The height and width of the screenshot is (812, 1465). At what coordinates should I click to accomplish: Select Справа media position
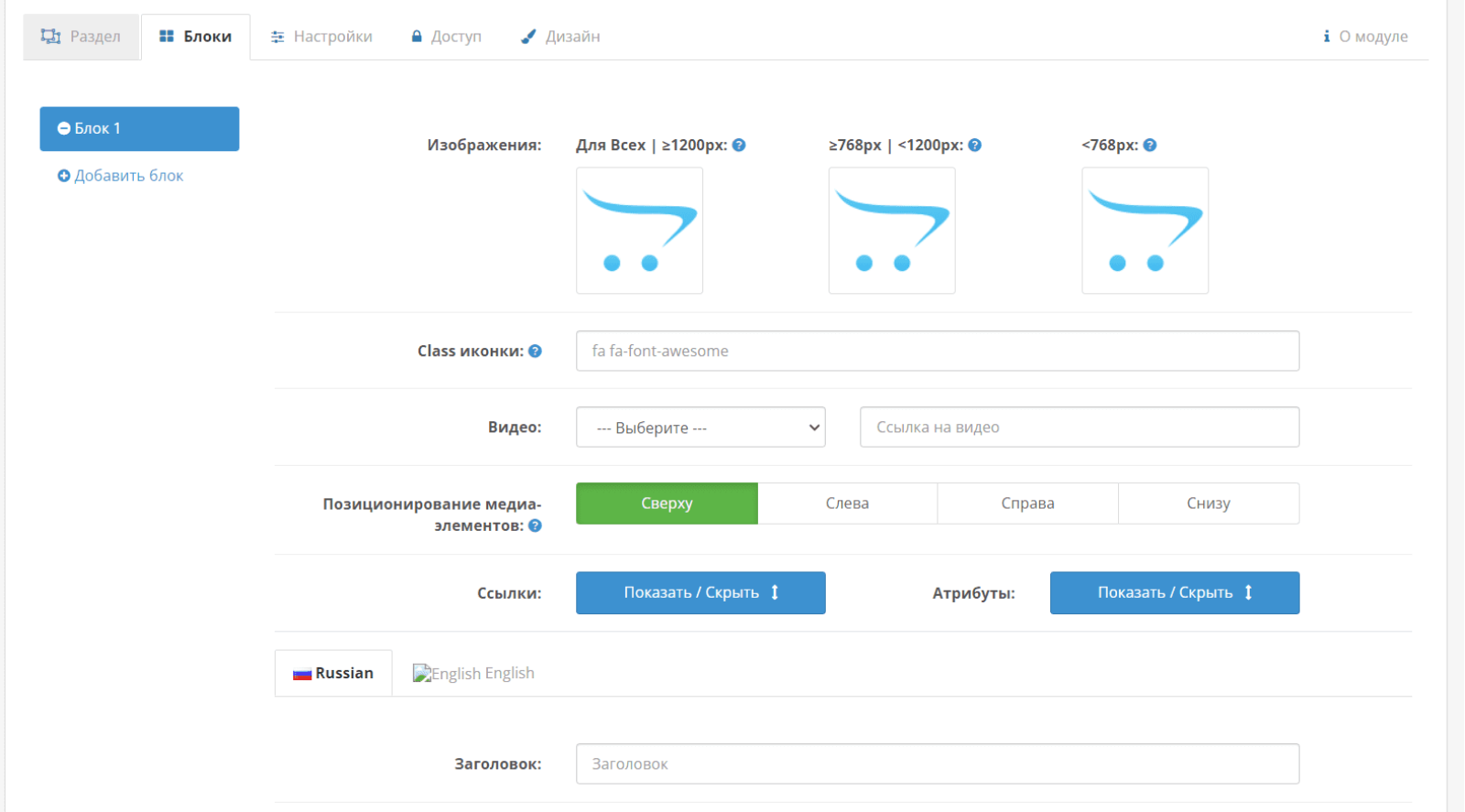(x=1027, y=503)
